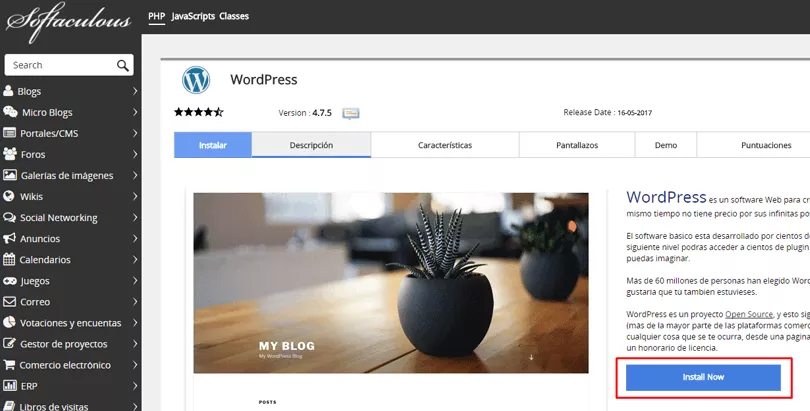Click the changelog icon beside version 4.7.5
The width and height of the screenshot is (810, 411).
point(351,113)
